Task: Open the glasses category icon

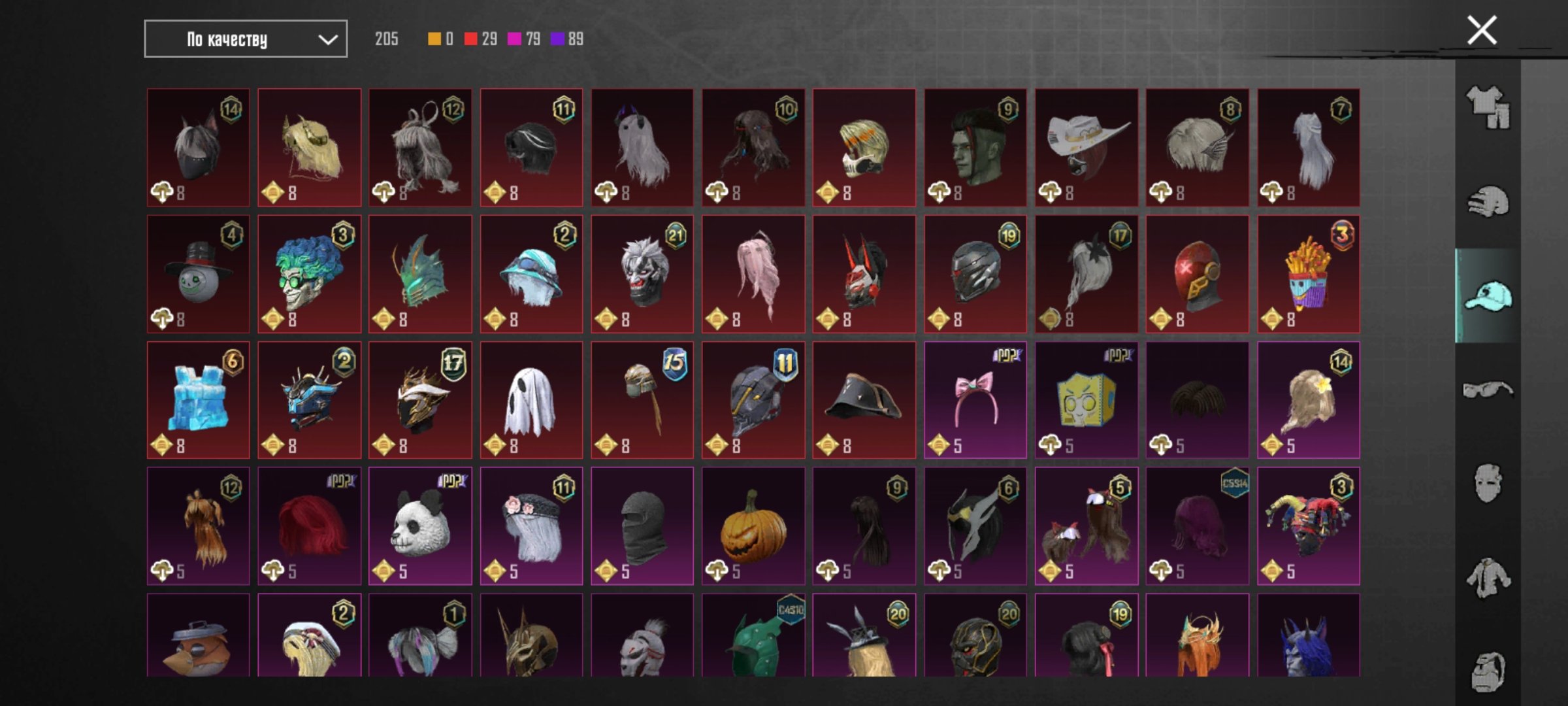Action: (1488, 390)
